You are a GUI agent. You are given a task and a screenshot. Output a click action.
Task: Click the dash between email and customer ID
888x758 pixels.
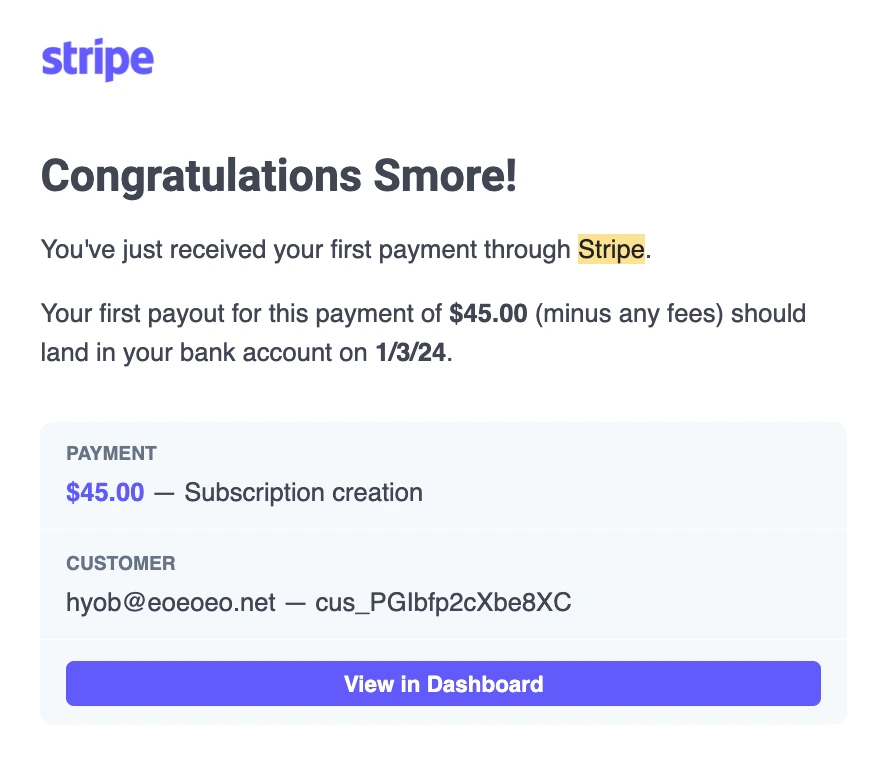[x=295, y=604]
